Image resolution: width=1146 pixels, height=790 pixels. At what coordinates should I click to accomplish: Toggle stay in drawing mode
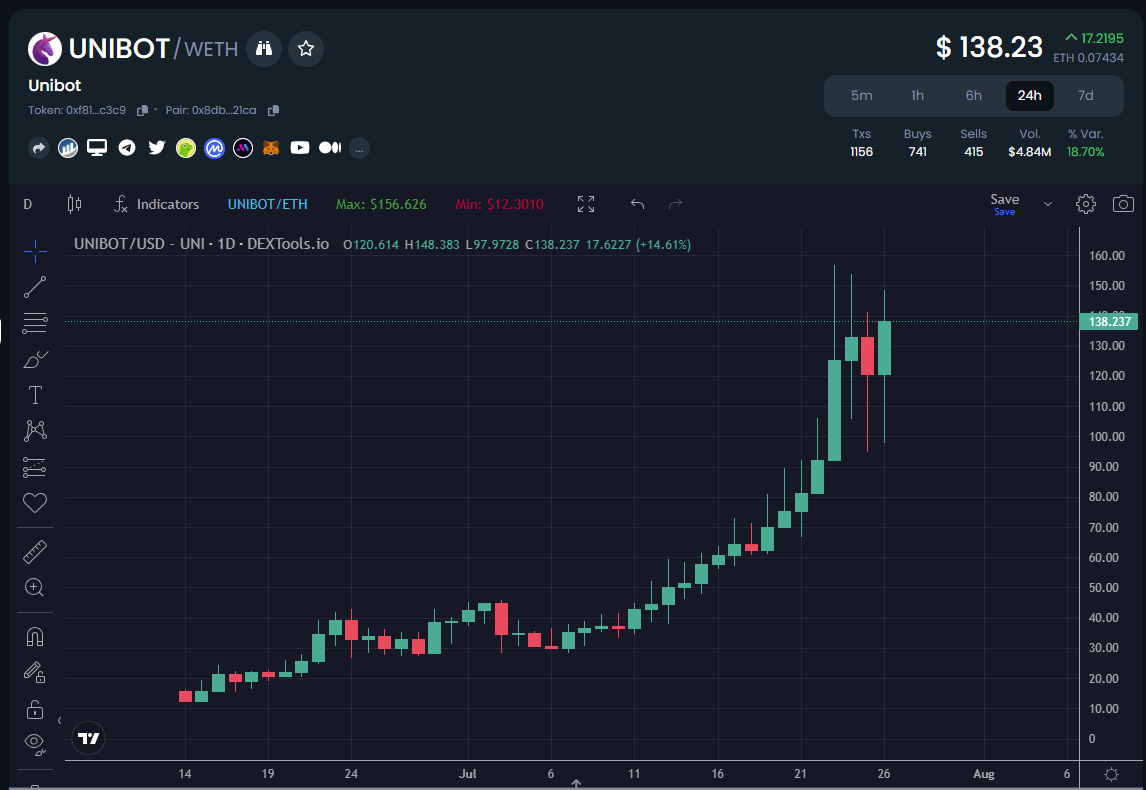pos(34,672)
